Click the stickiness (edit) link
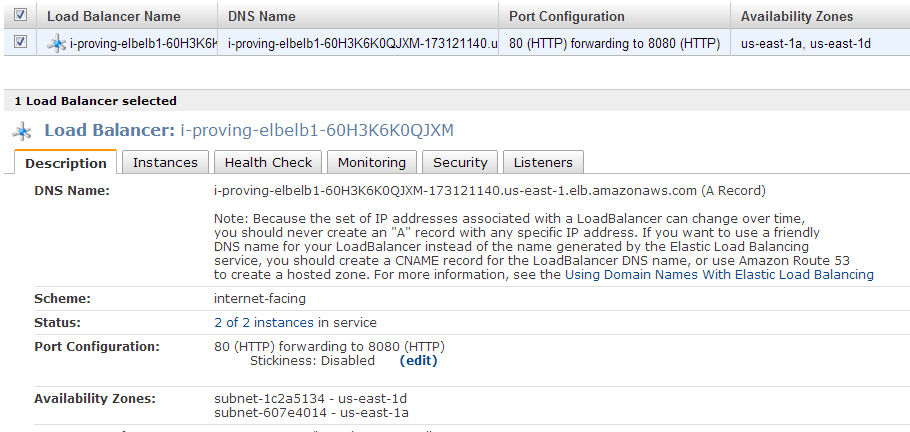This screenshot has height=432, width=910. tap(418, 361)
